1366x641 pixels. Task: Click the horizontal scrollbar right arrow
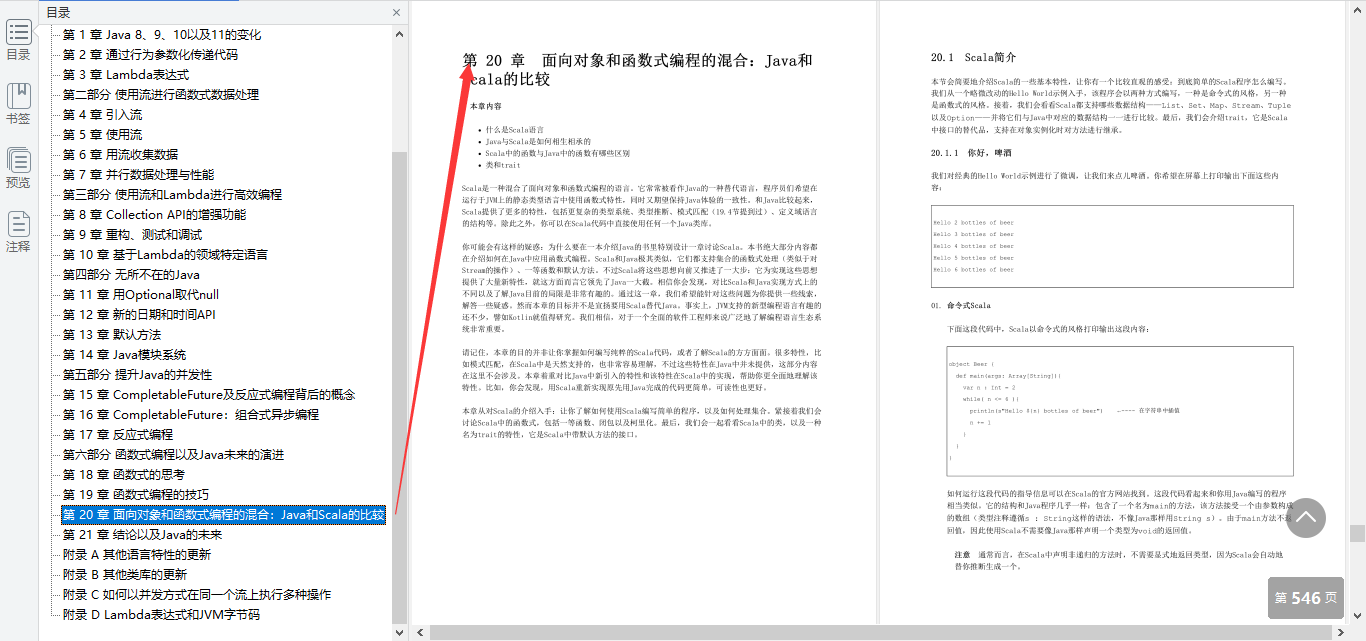1339,633
